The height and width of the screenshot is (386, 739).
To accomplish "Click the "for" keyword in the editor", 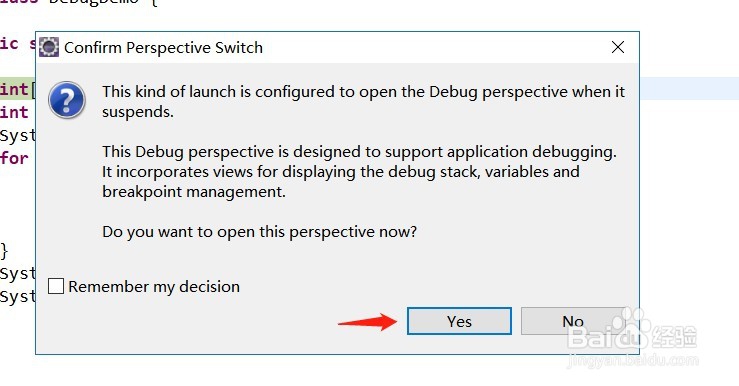I will (x=14, y=158).
